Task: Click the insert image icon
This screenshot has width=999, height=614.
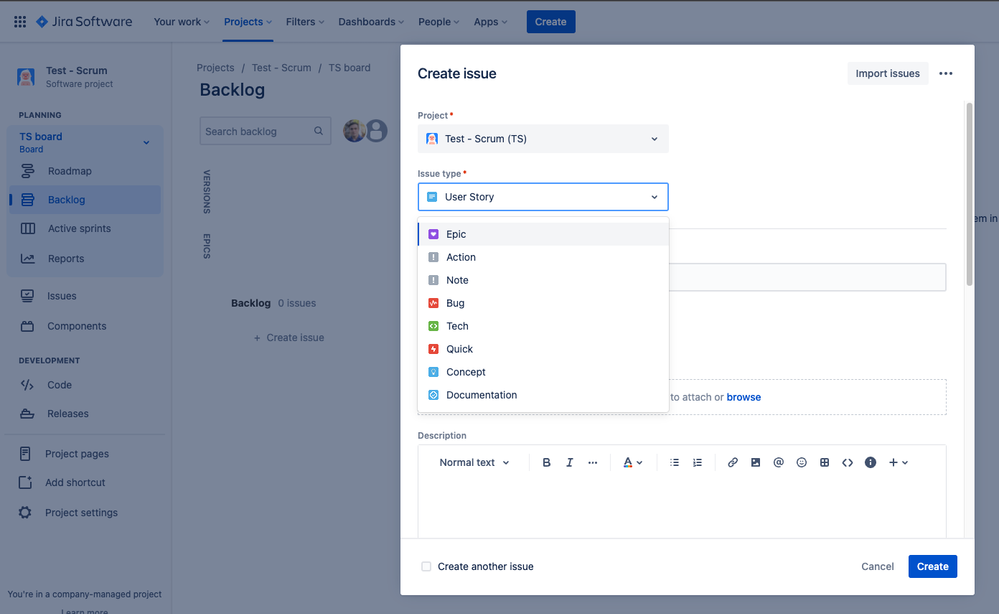Action: (x=756, y=462)
